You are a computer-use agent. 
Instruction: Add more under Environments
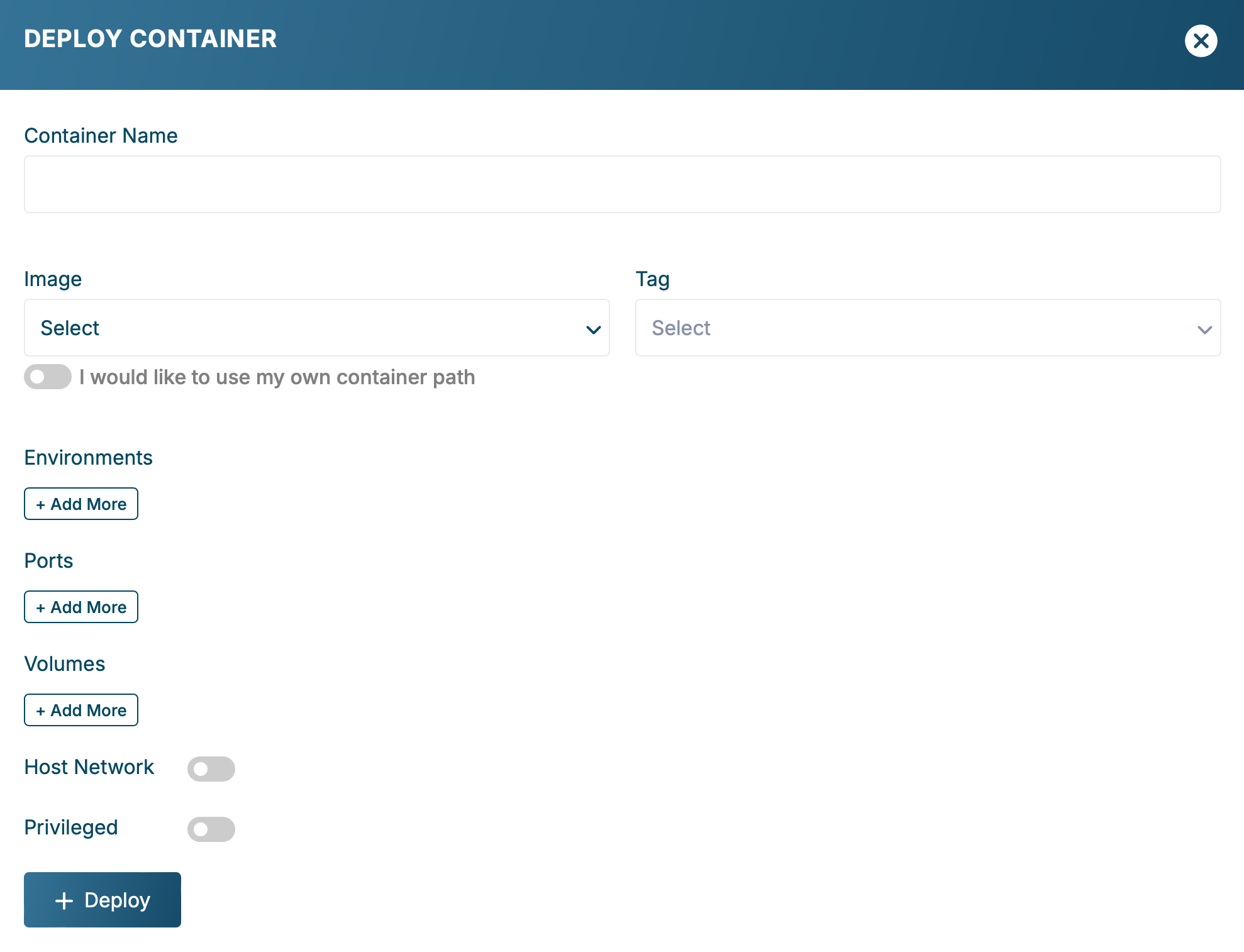tap(81, 504)
